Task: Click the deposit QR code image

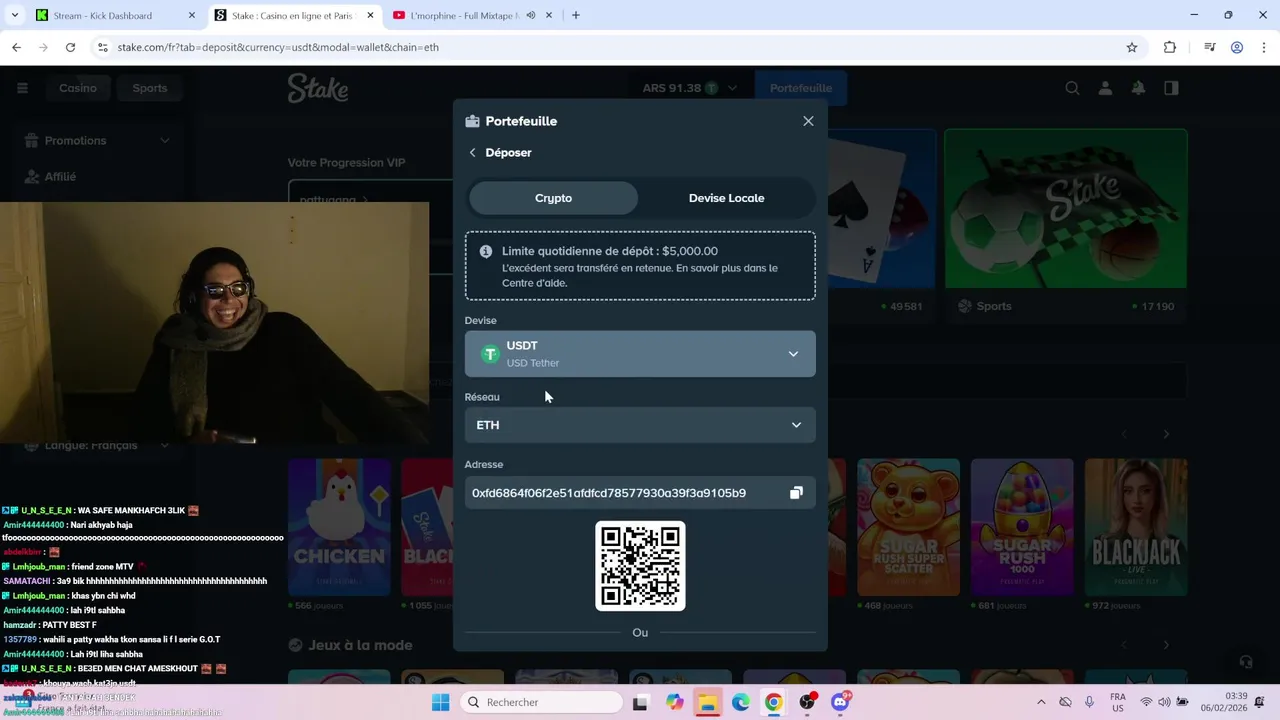Action: [x=640, y=566]
